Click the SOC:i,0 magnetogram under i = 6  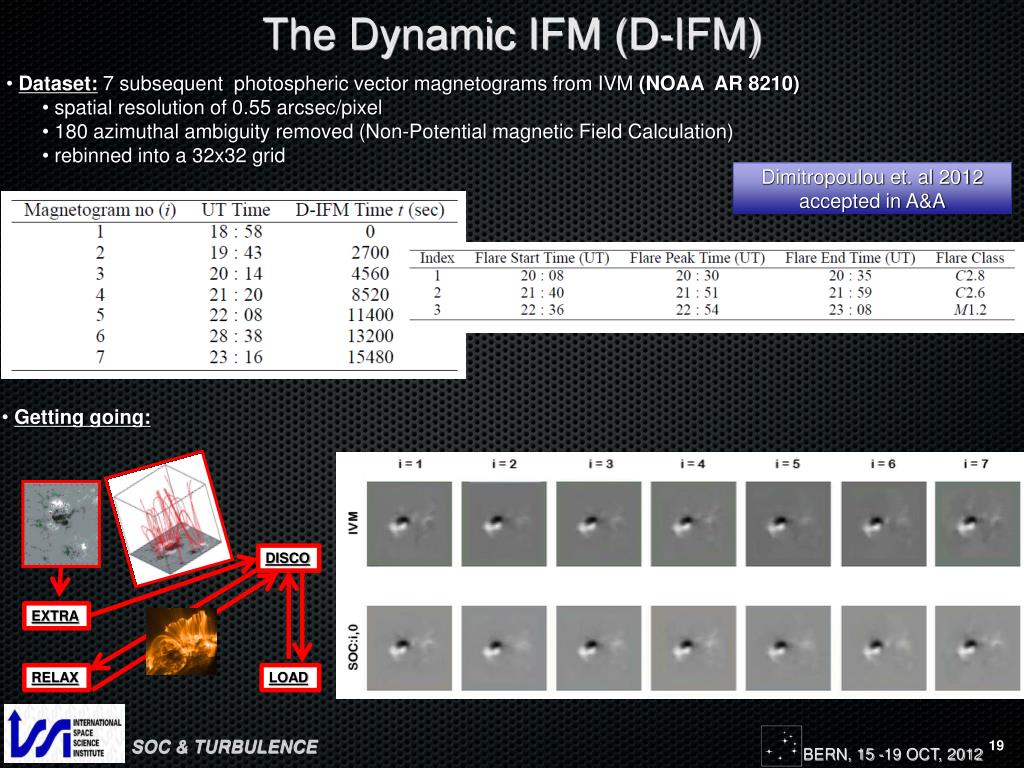tap(884, 648)
